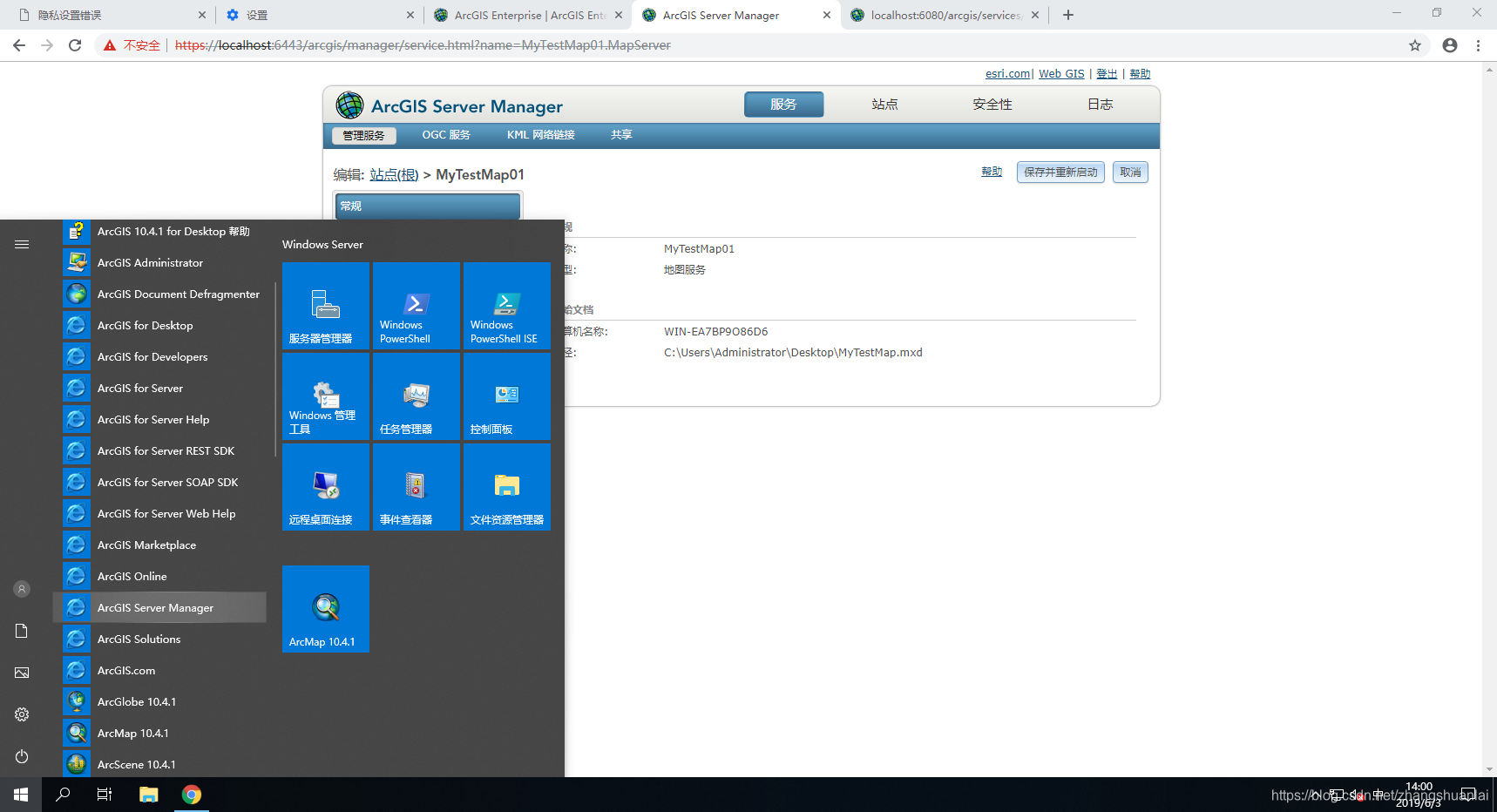Open Settings gear in Start sidebar
This screenshot has height=812, width=1497.
click(x=22, y=714)
